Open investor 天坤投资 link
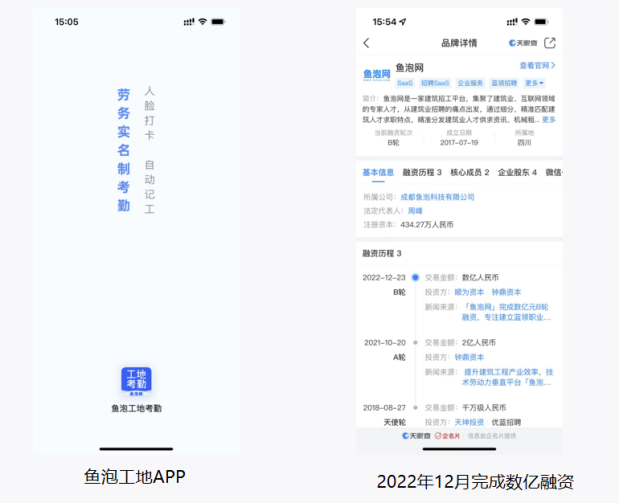Viewport: 619px width, 504px height. pos(469,422)
